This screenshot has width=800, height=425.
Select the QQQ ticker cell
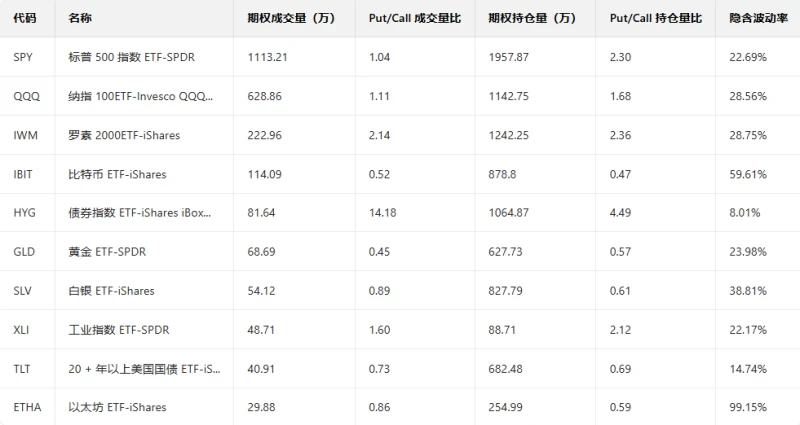[26, 96]
